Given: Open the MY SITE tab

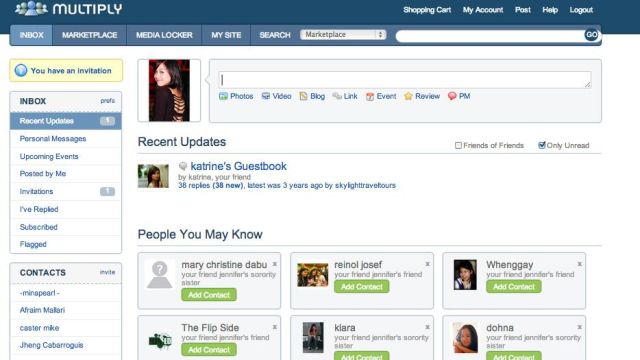Looking at the screenshot, I should [x=226, y=35].
